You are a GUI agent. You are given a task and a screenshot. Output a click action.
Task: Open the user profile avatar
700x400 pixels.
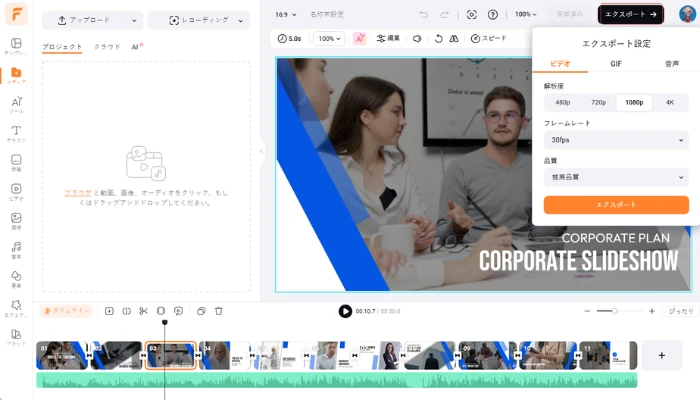coord(688,14)
